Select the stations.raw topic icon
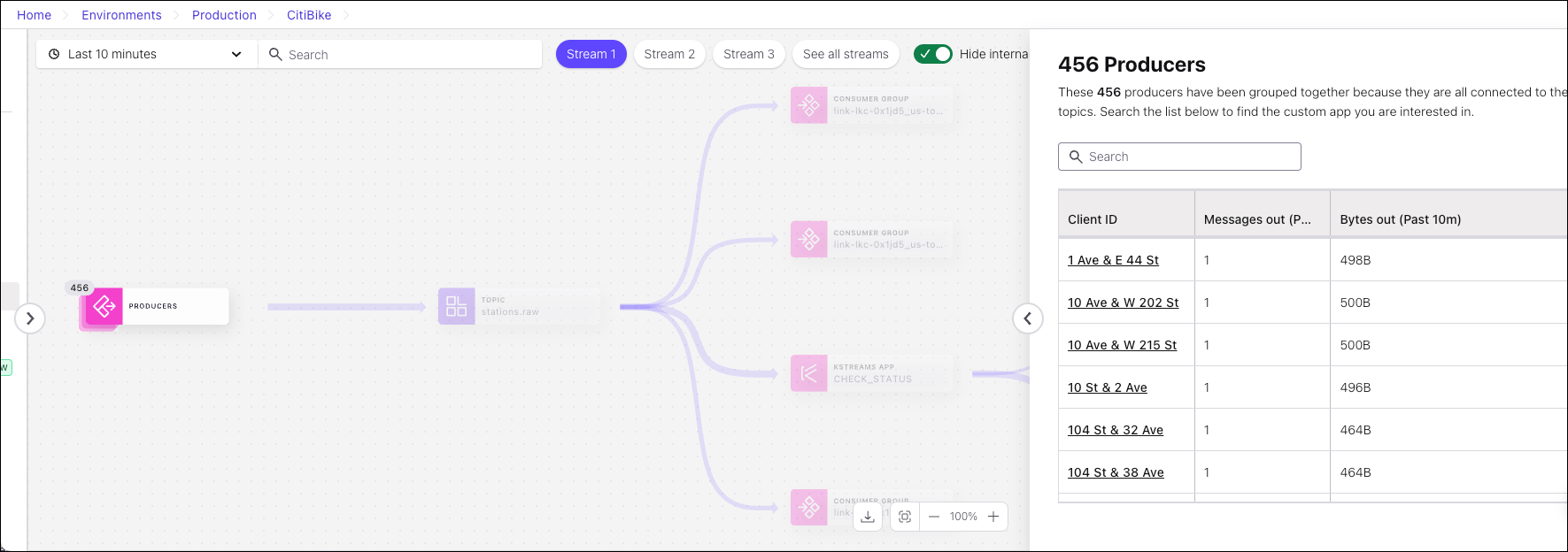The image size is (1568, 552). tap(456, 306)
